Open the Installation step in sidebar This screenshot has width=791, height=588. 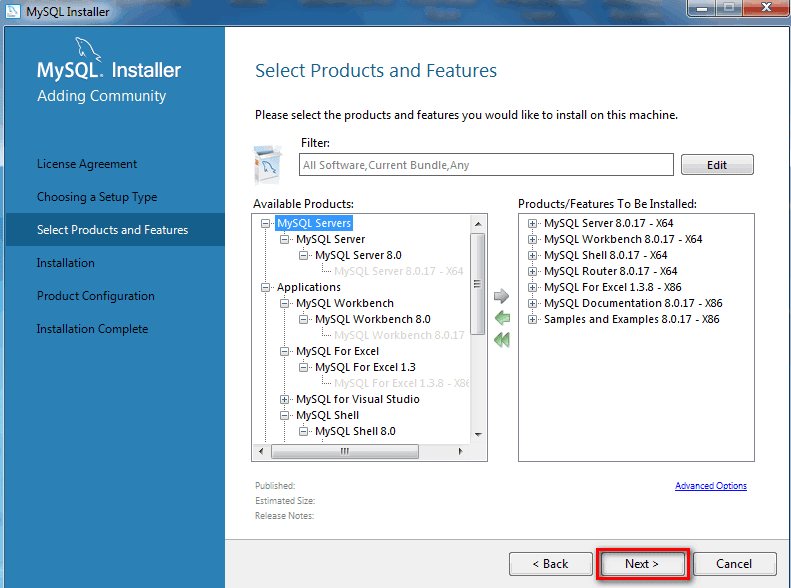click(x=66, y=263)
